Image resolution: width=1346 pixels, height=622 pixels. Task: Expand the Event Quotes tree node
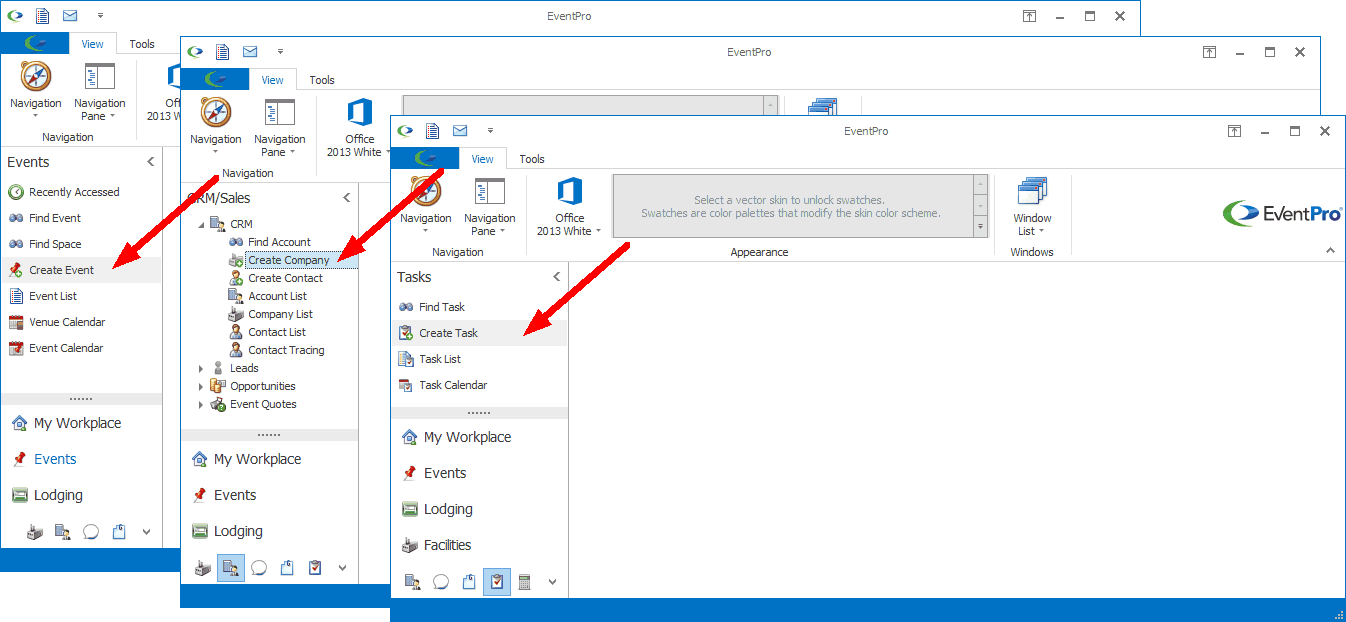[201, 404]
